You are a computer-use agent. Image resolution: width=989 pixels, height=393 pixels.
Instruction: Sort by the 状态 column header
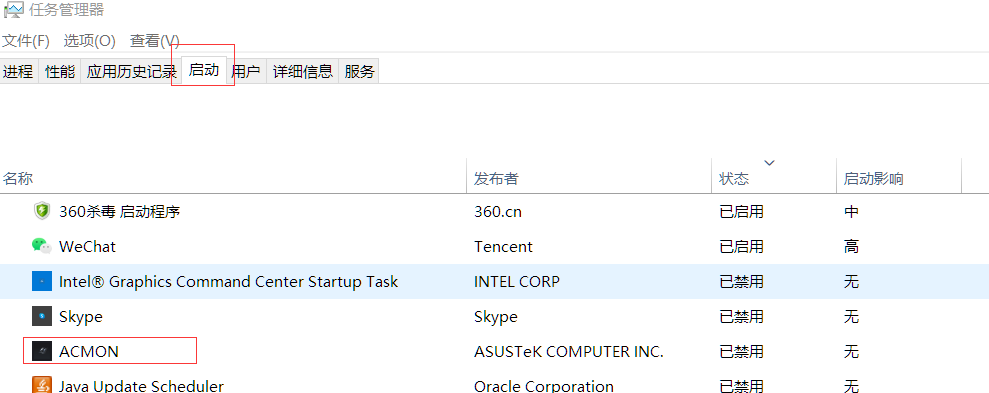coord(774,179)
